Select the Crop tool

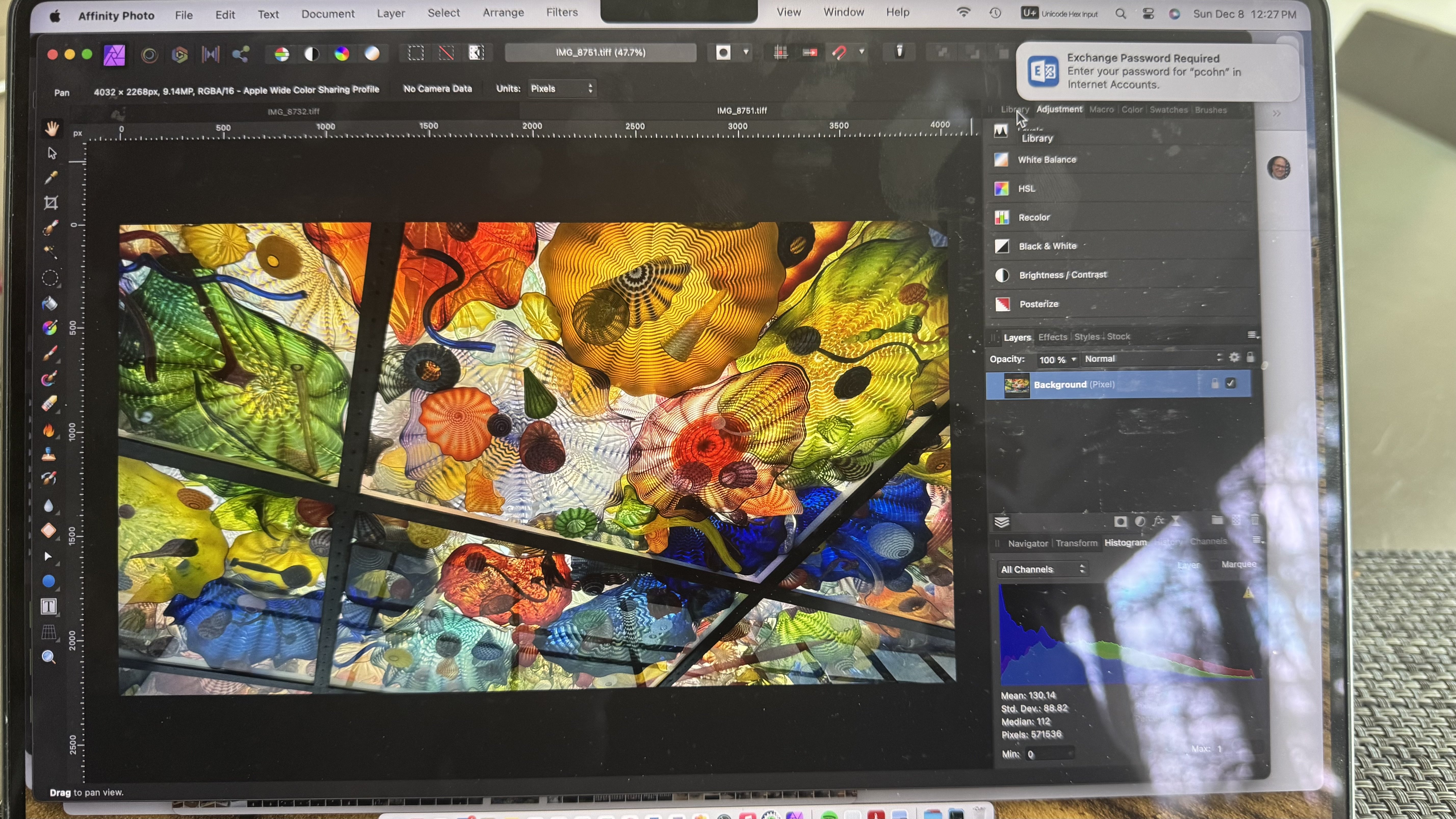pyautogui.click(x=51, y=203)
